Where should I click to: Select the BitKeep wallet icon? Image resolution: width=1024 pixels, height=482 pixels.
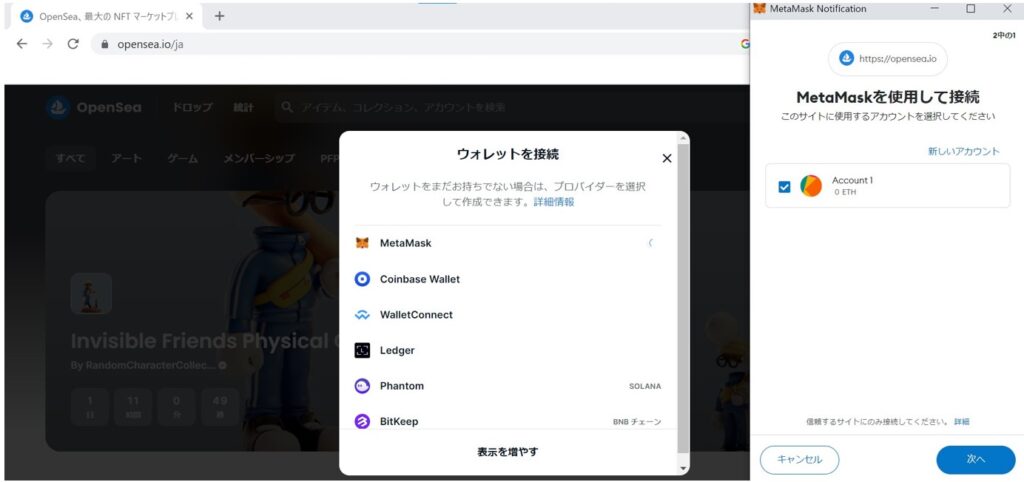tap(362, 421)
